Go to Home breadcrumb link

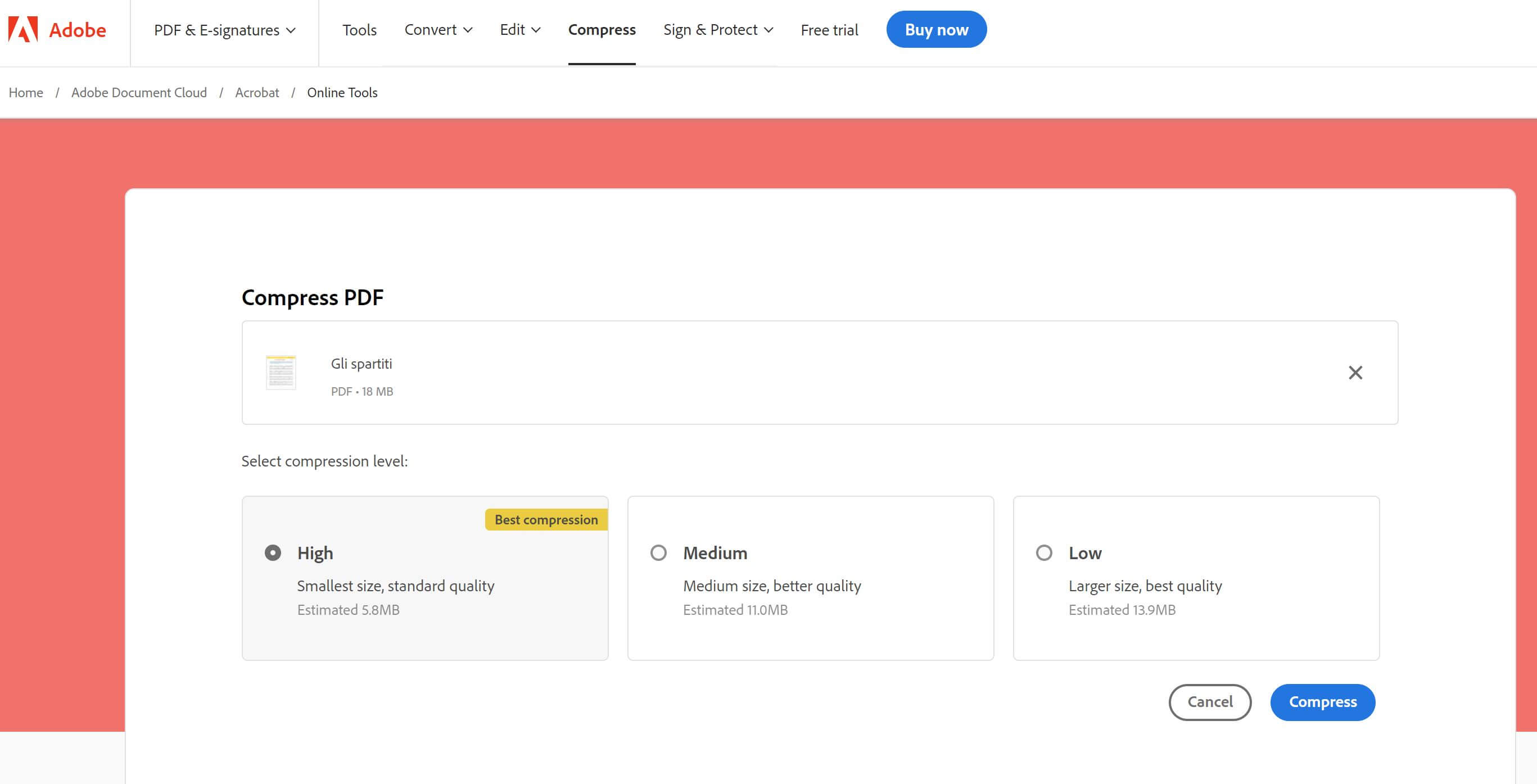point(26,93)
